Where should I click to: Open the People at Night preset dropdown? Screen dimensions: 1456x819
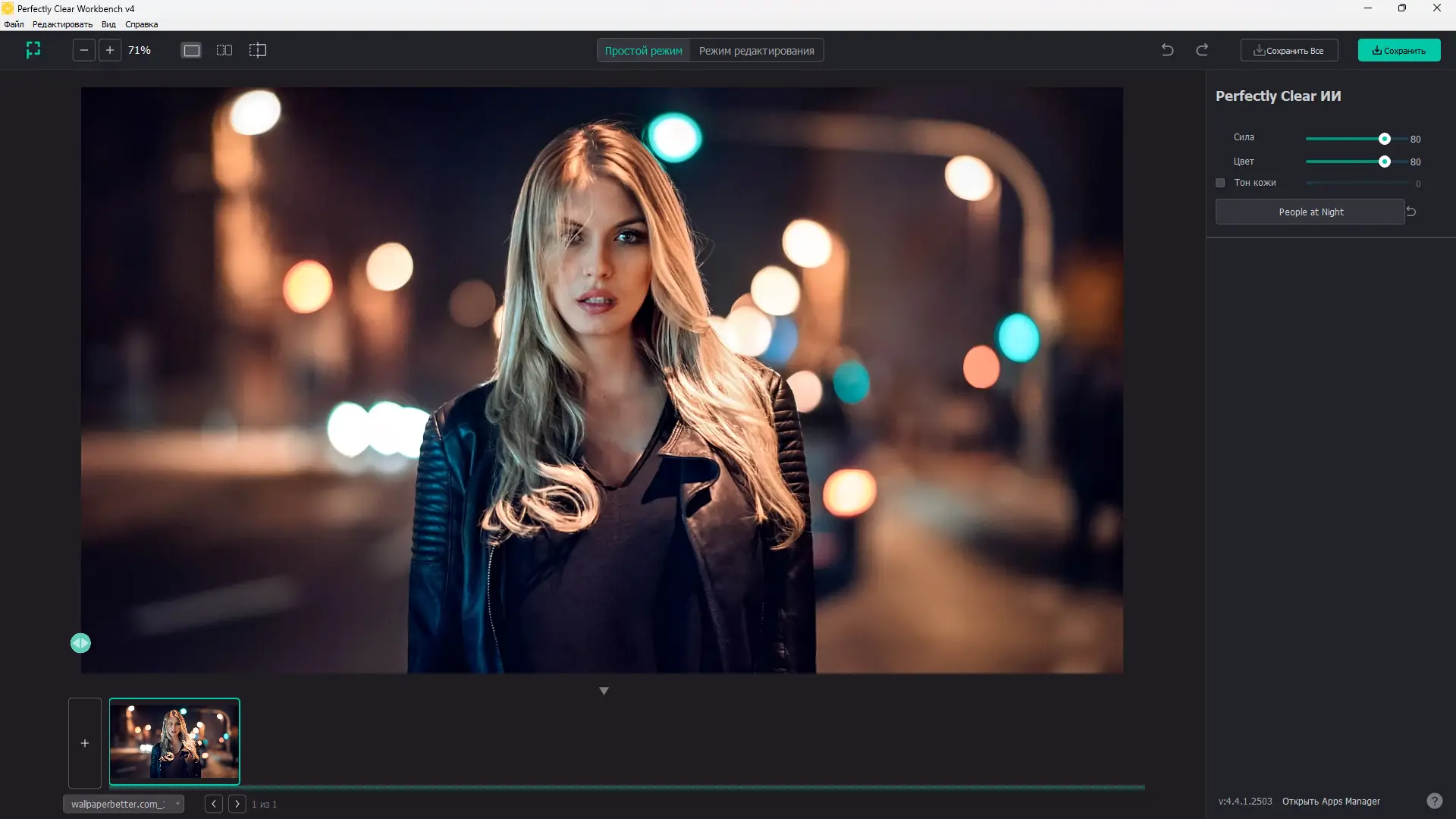(1310, 212)
